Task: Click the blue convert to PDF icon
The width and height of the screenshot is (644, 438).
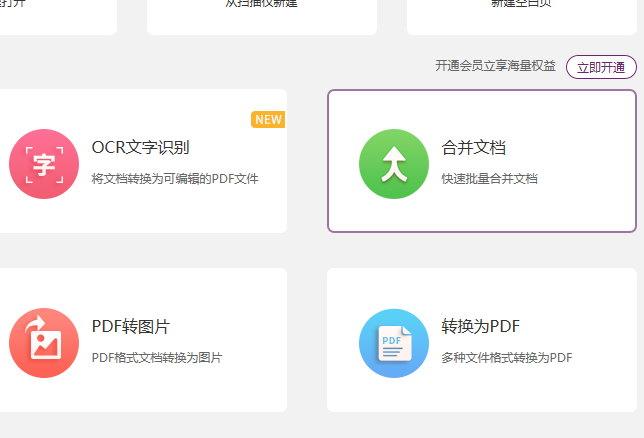Action: [x=393, y=343]
